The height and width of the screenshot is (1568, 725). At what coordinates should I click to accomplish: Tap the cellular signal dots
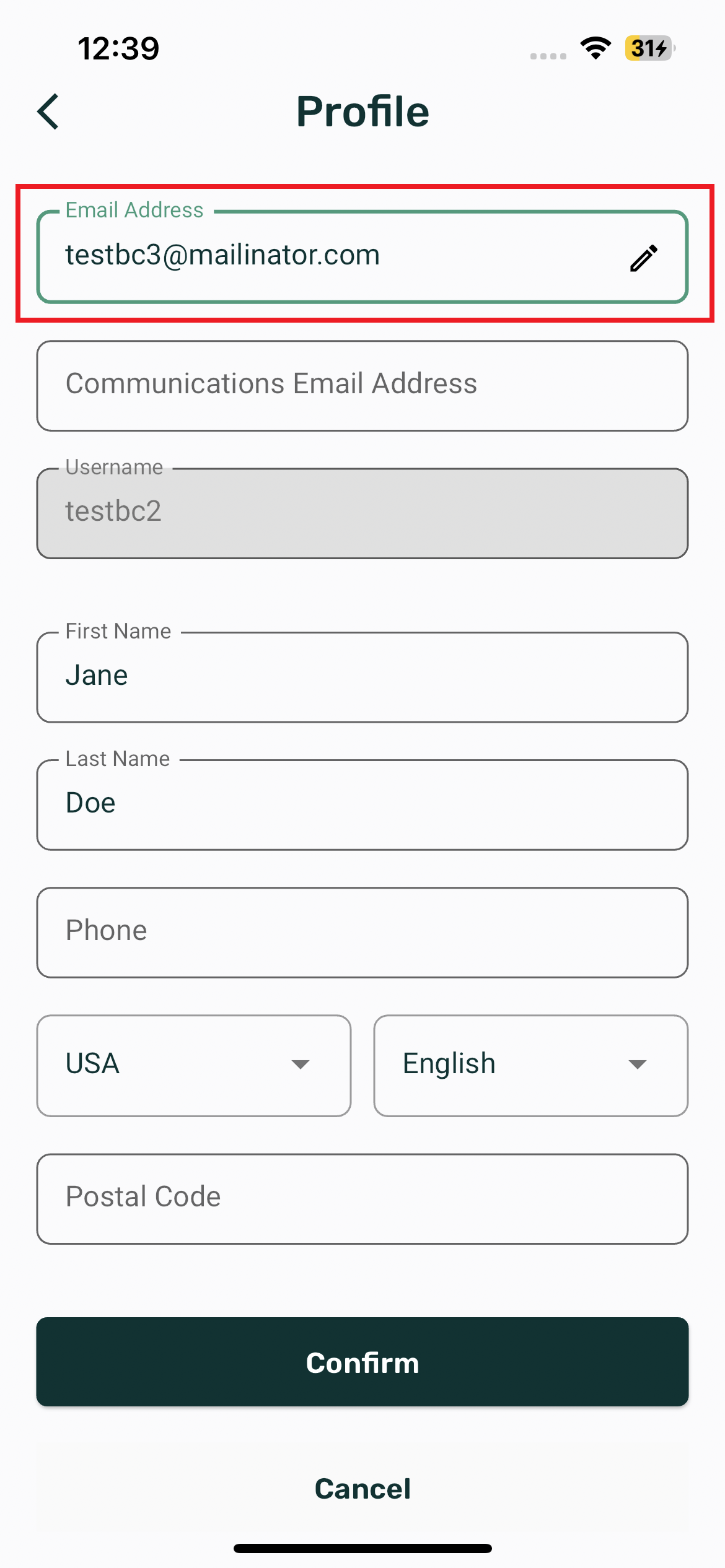point(548,56)
